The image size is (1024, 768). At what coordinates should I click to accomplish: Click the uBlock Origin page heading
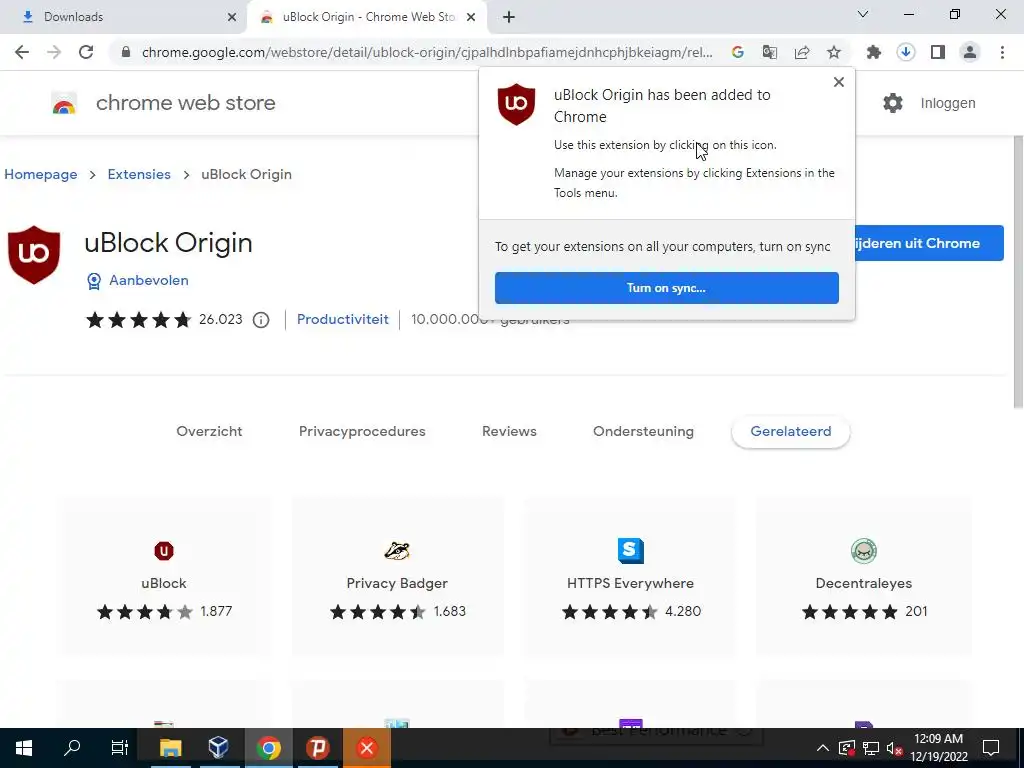point(168,243)
